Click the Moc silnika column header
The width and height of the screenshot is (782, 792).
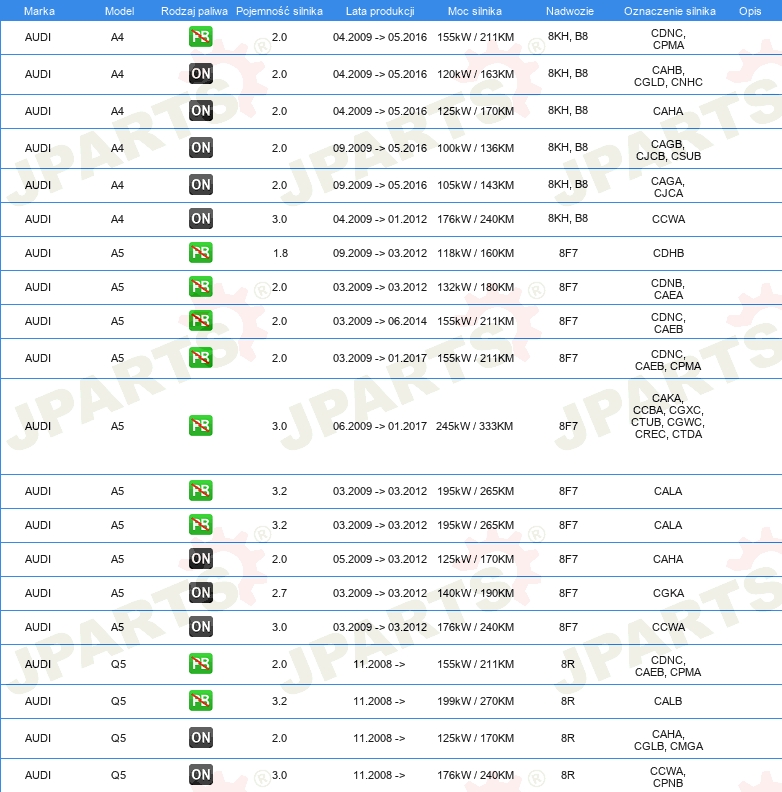(x=475, y=10)
